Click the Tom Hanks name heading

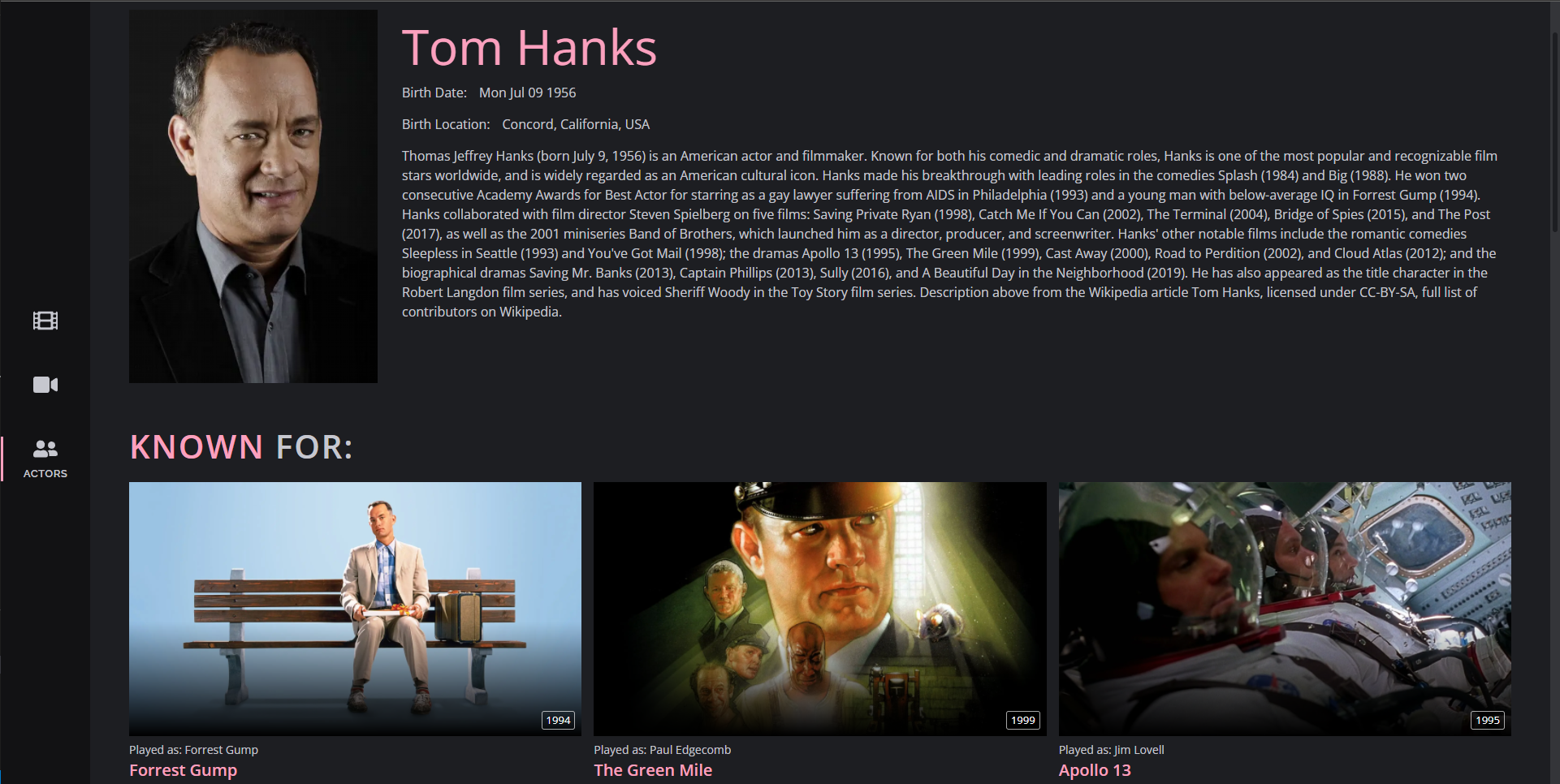[x=529, y=48]
